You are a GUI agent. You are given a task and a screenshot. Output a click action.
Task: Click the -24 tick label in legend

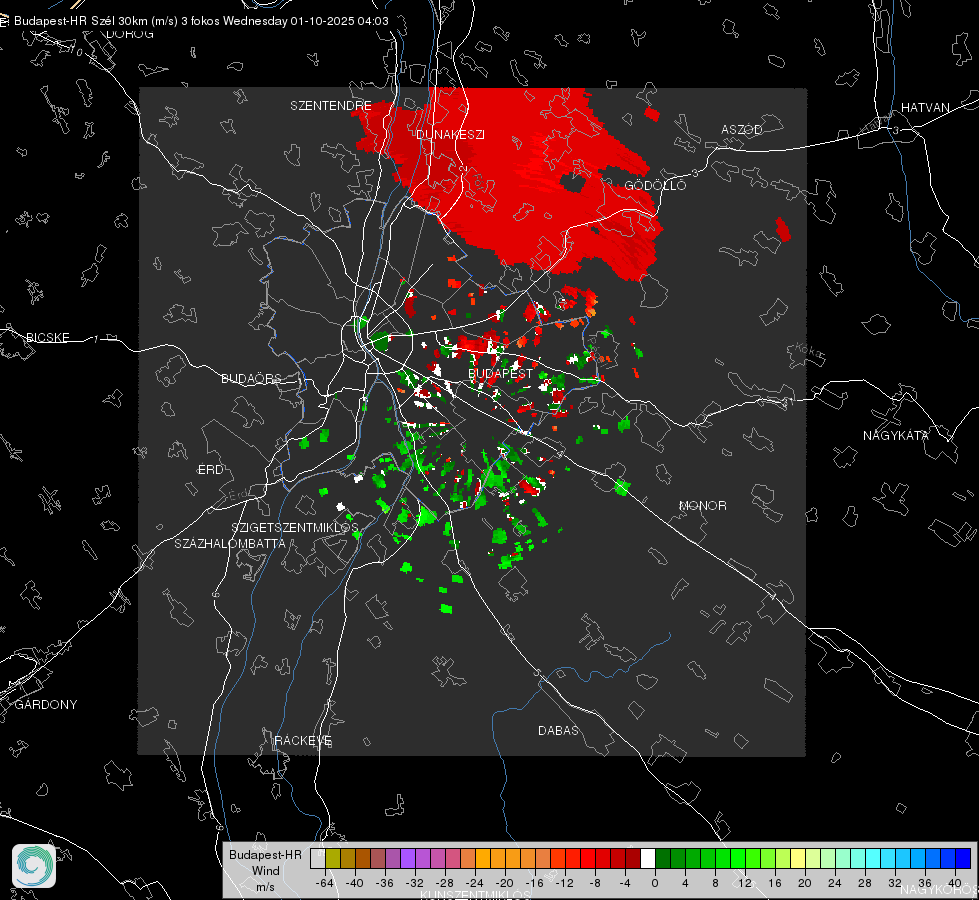pyautogui.click(x=475, y=883)
